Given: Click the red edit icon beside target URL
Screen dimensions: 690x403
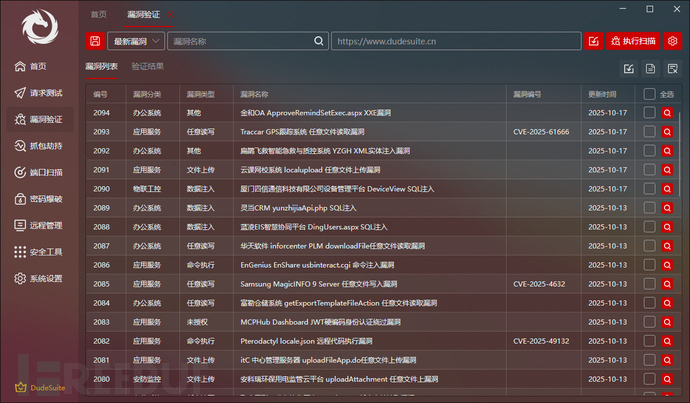Looking at the screenshot, I should click(x=593, y=41).
